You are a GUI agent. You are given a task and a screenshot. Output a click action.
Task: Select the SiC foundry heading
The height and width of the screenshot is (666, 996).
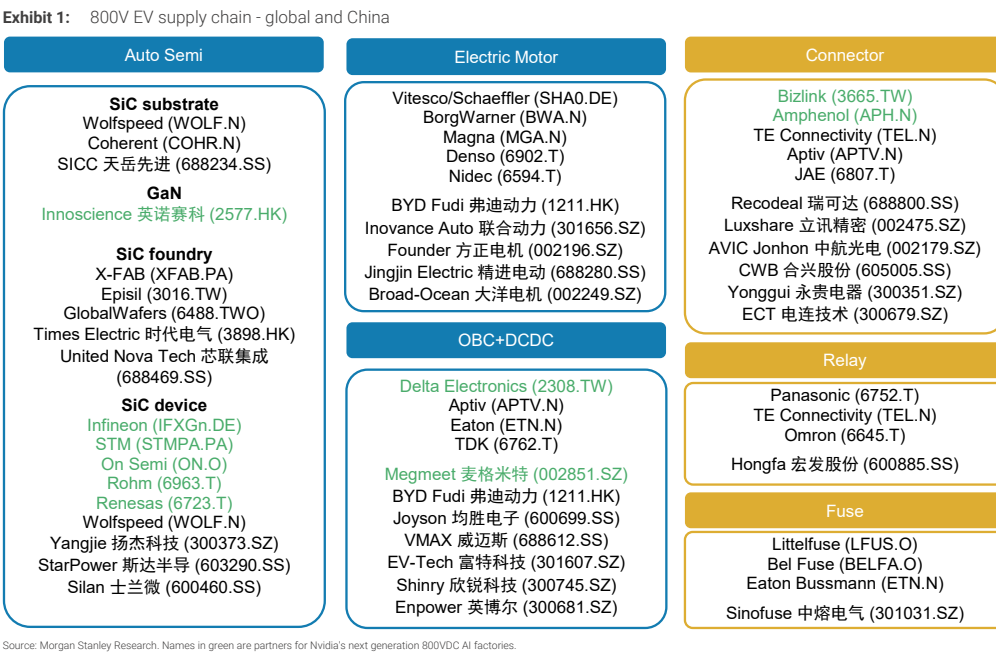coord(164,254)
